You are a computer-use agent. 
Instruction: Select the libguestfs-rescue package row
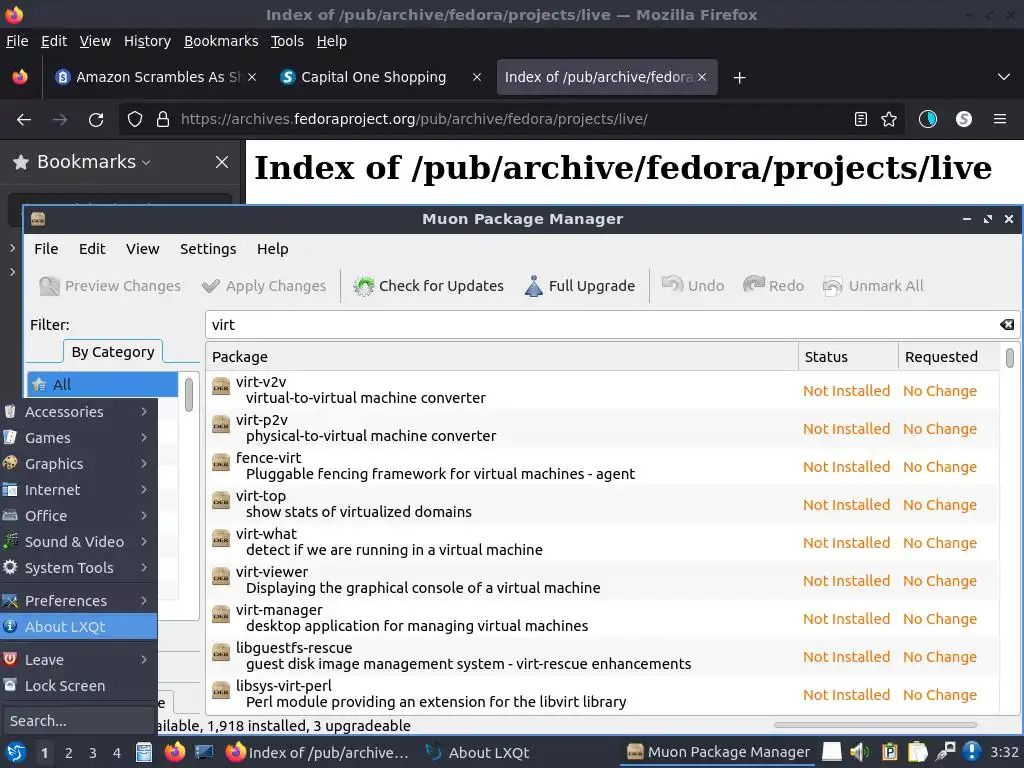(602, 656)
